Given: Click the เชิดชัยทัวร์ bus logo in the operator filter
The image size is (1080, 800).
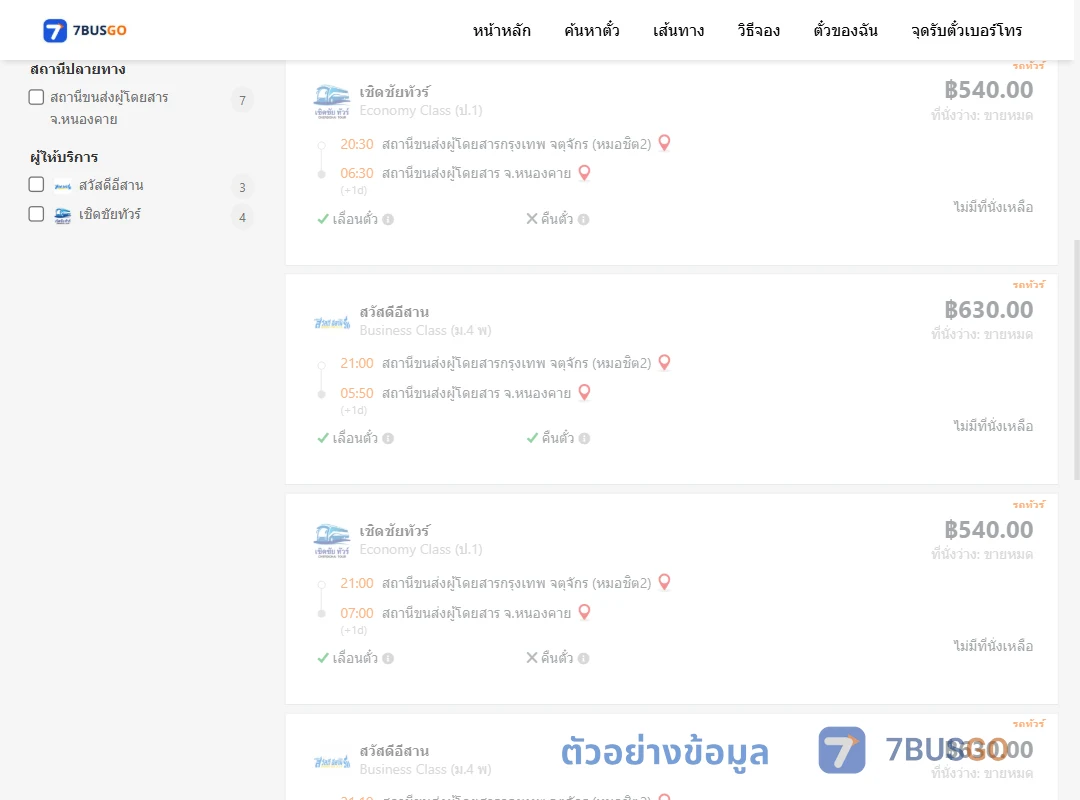Looking at the screenshot, I should [63, 216].
